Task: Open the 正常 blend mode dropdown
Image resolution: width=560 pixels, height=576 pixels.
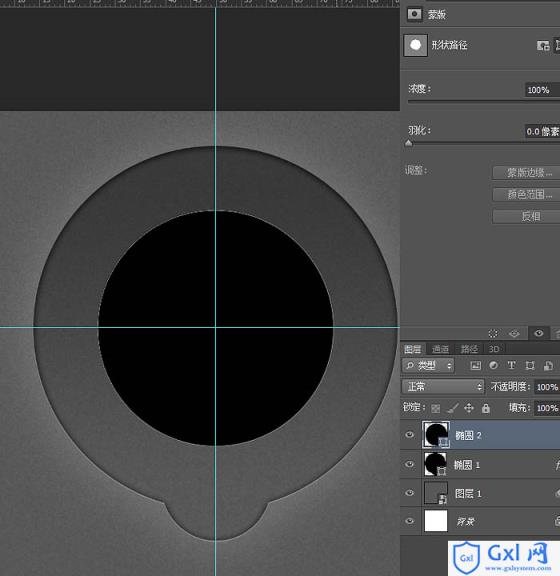Action: pyautogui.click(x=443, y=386)
